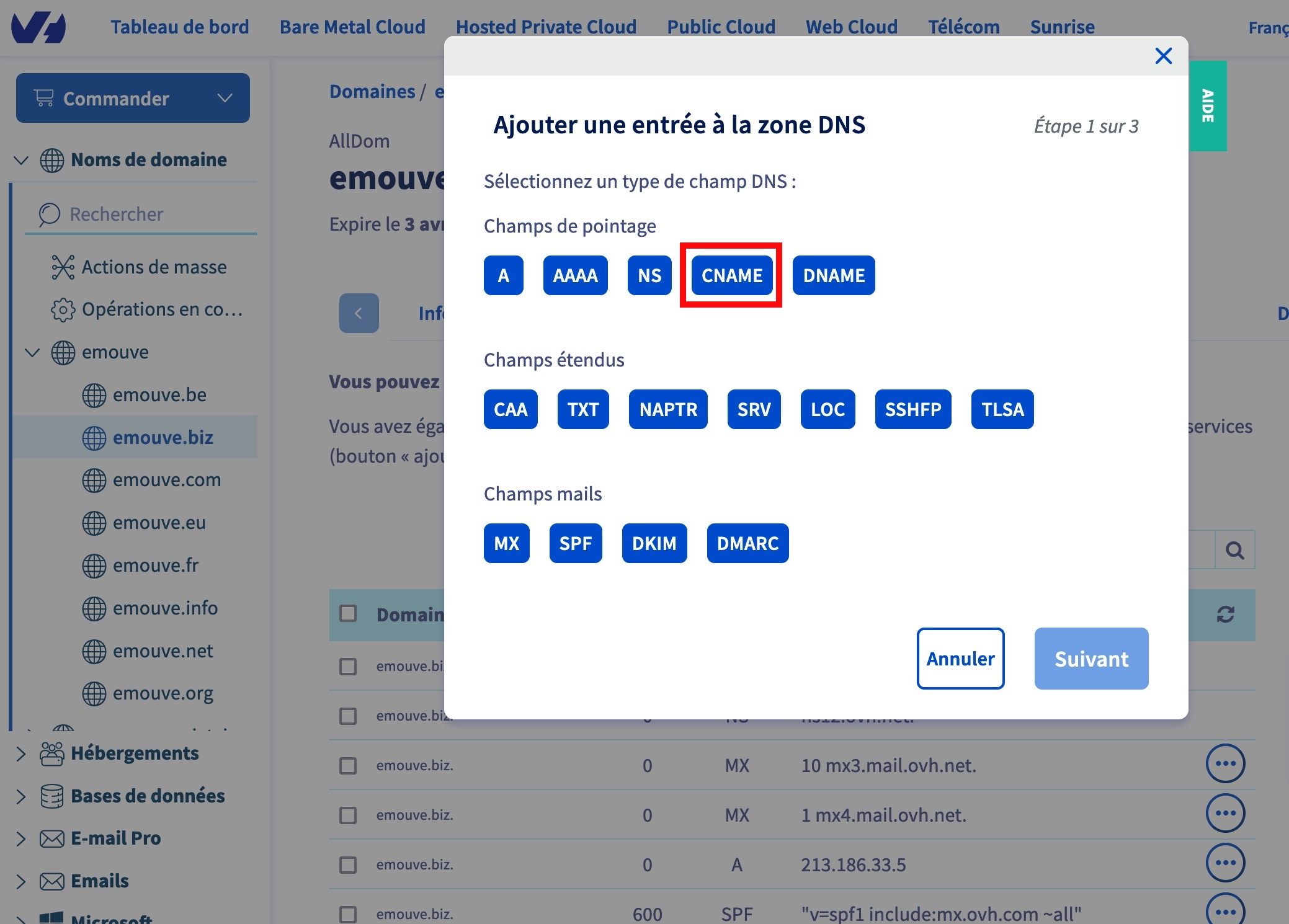
Task: Select emouve.org domain in sidebar
Action: point(148,693)
